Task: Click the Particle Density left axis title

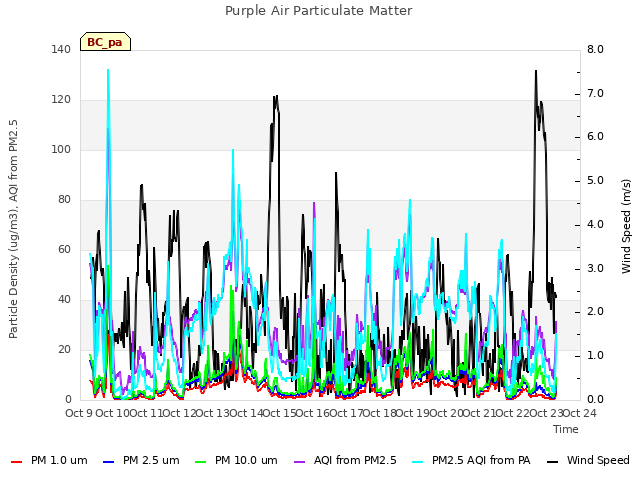Action: 13,229
